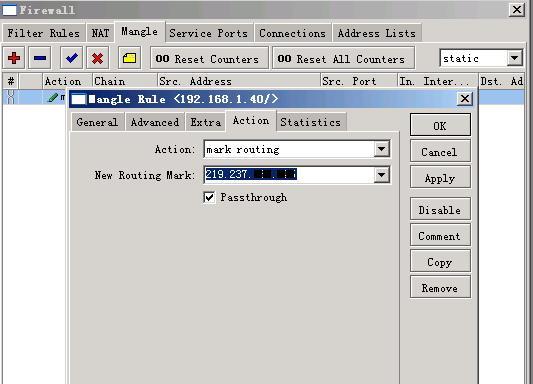Open the Address Lists tab

click(377, 33)
